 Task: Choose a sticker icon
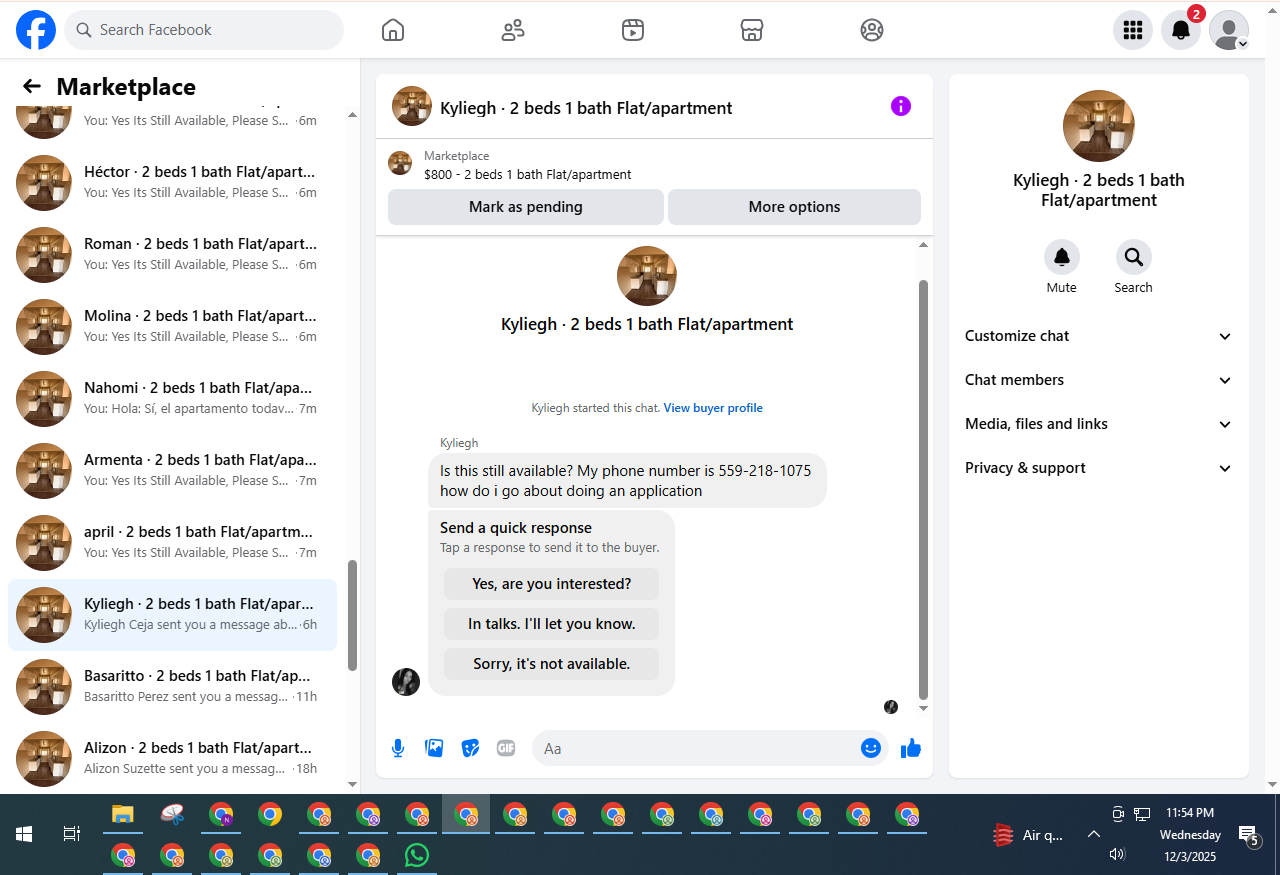coord(470,748)
